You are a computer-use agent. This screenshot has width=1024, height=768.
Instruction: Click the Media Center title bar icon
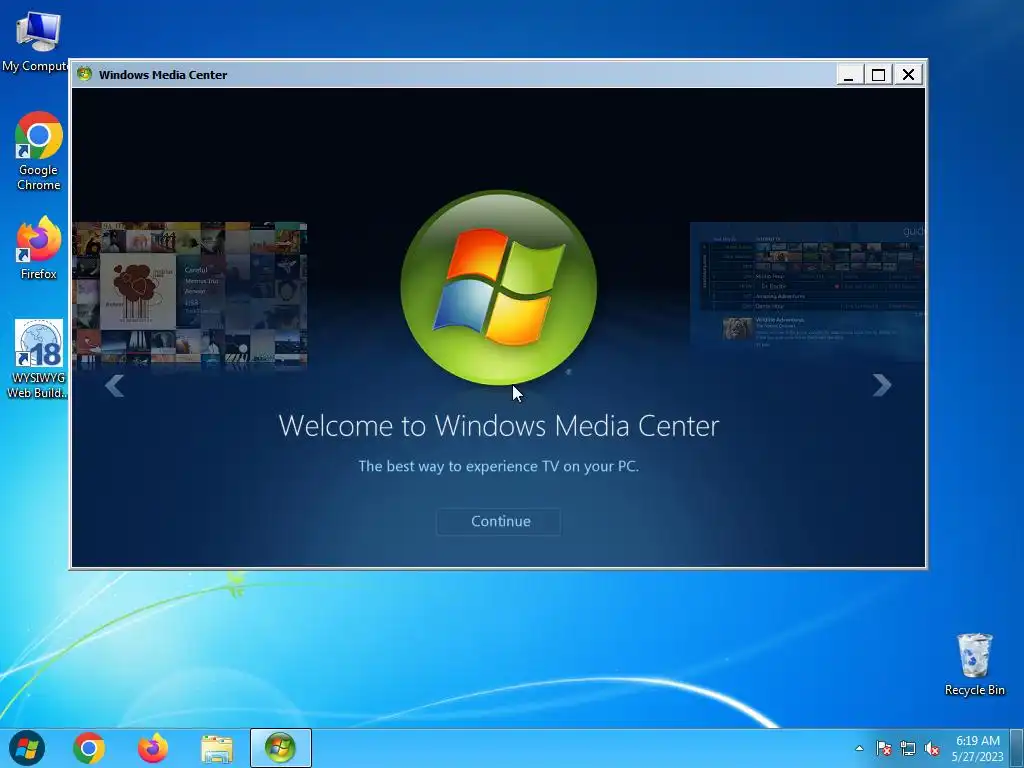tap(84, 74)
